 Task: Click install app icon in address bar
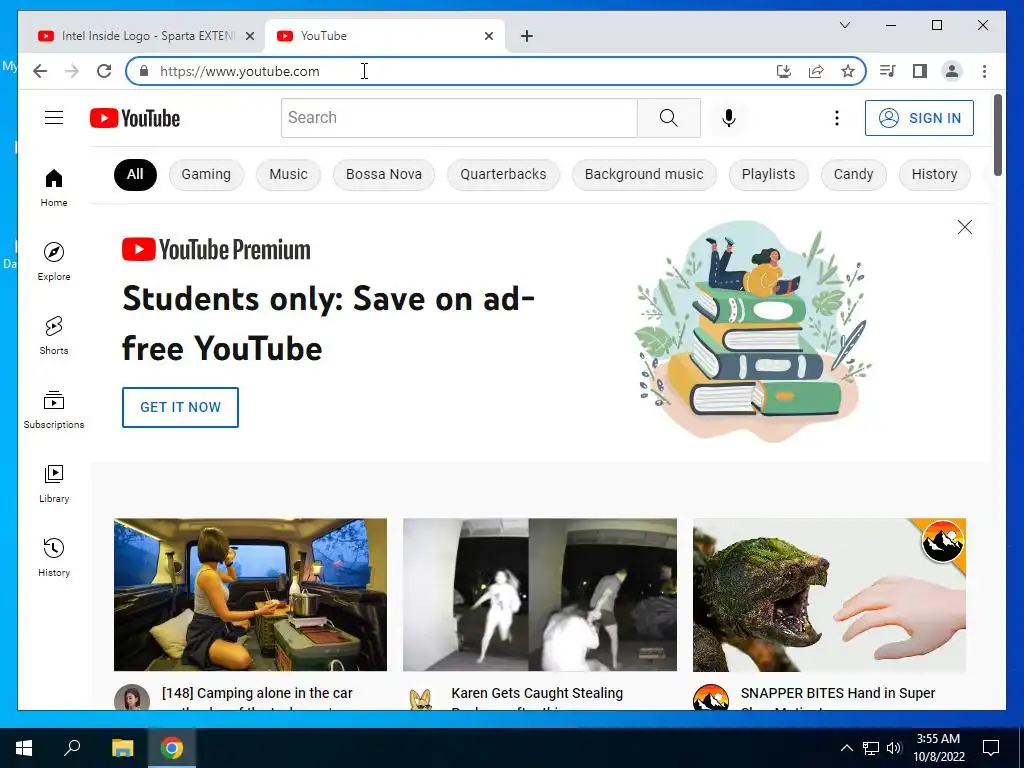[x=784, y=71]
